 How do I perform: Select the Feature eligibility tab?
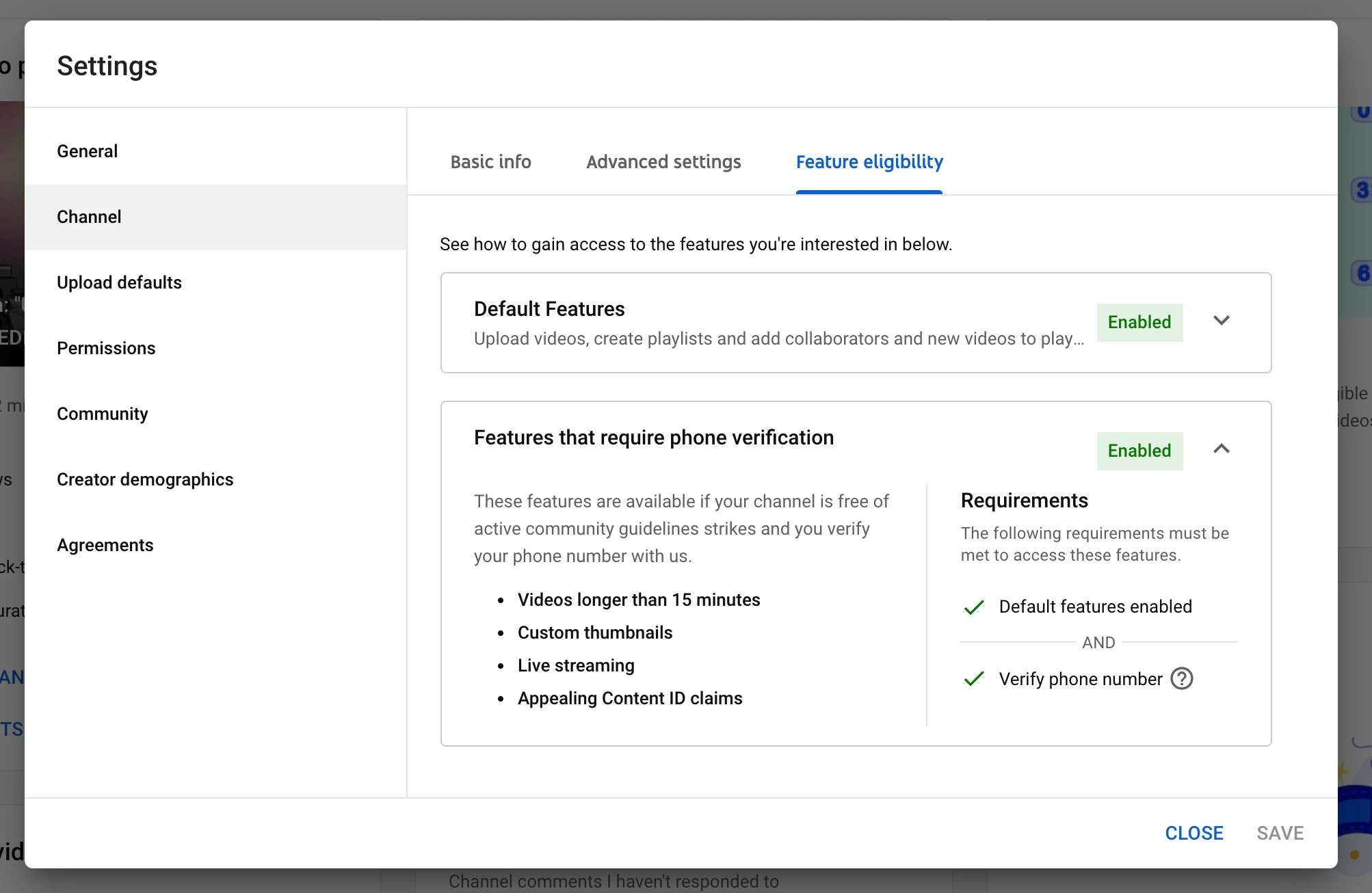click(869, 162)
